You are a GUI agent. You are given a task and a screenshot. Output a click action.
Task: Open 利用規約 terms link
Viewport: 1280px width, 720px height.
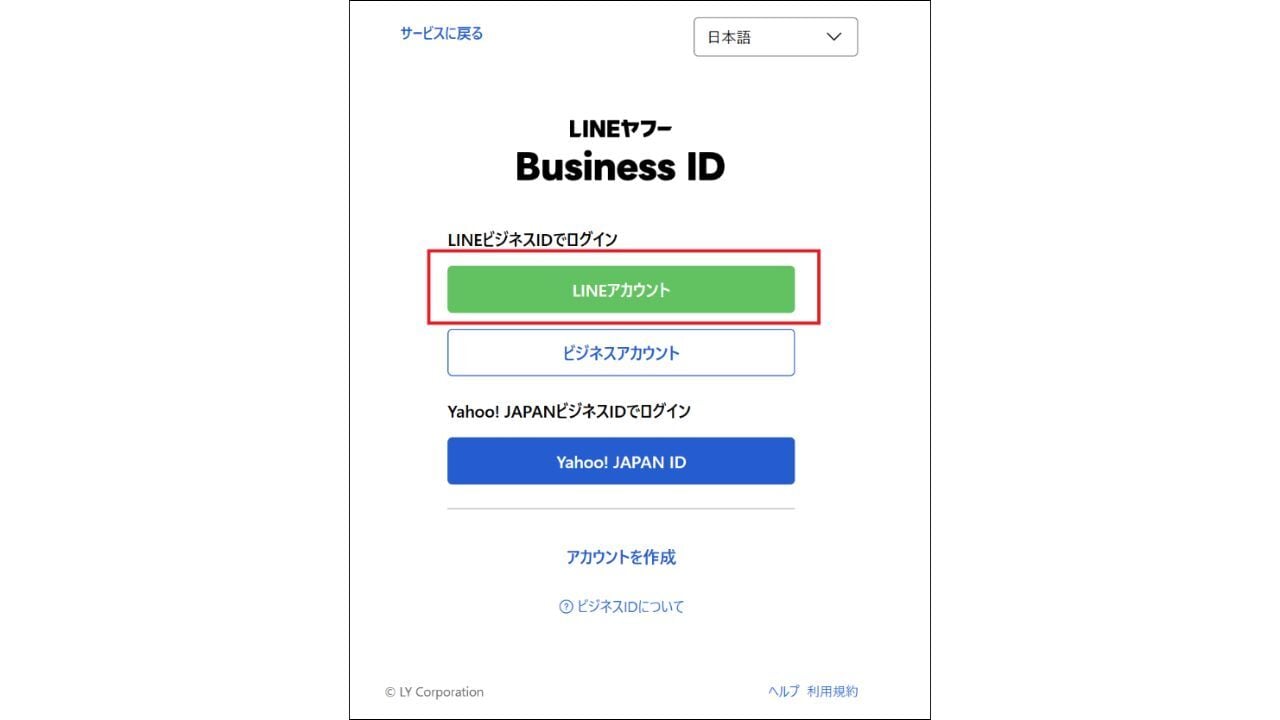832,692
